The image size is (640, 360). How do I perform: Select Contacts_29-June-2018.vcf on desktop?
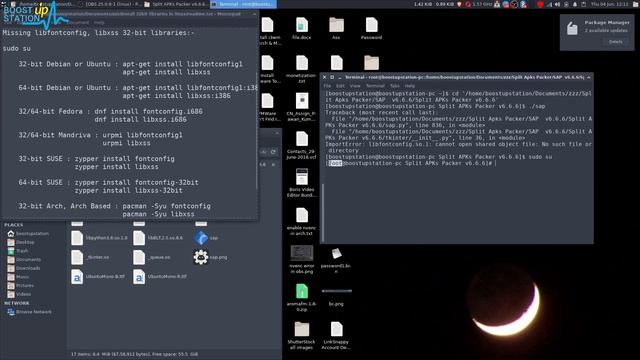[x=302, y=145]
